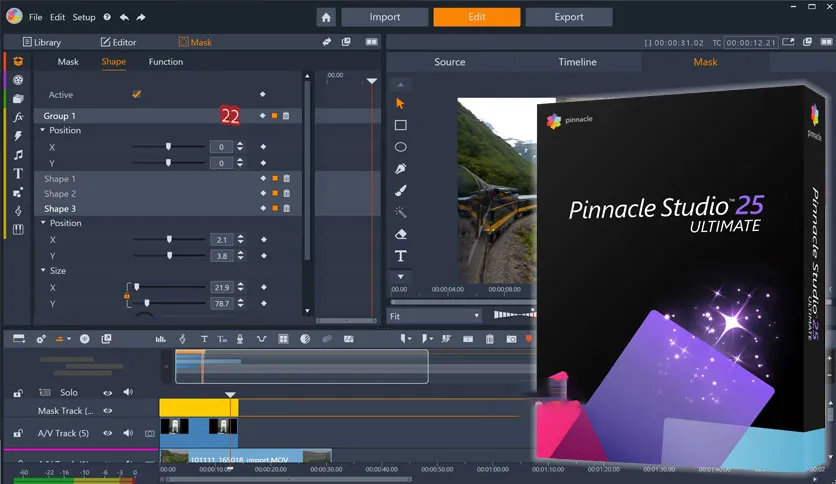Select the eraser tool
836x484 pixels.
click(x=400, y=234)
